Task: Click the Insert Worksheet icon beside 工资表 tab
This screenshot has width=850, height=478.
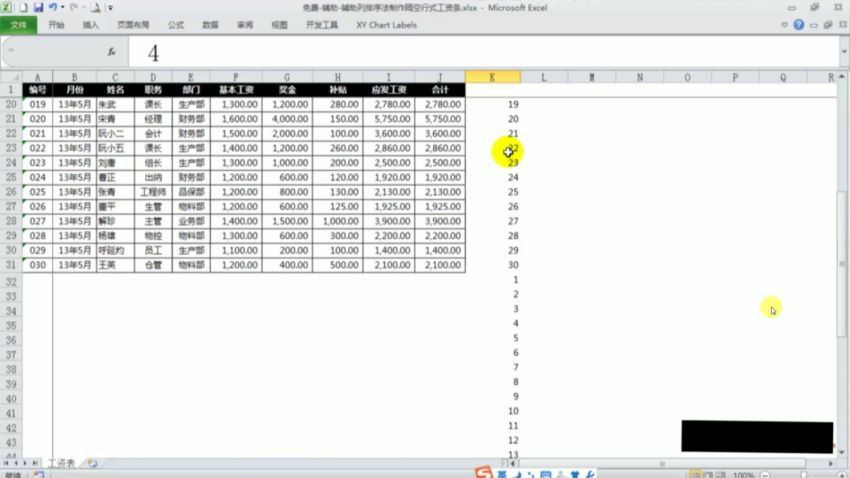Action: (x=92, y=464)
